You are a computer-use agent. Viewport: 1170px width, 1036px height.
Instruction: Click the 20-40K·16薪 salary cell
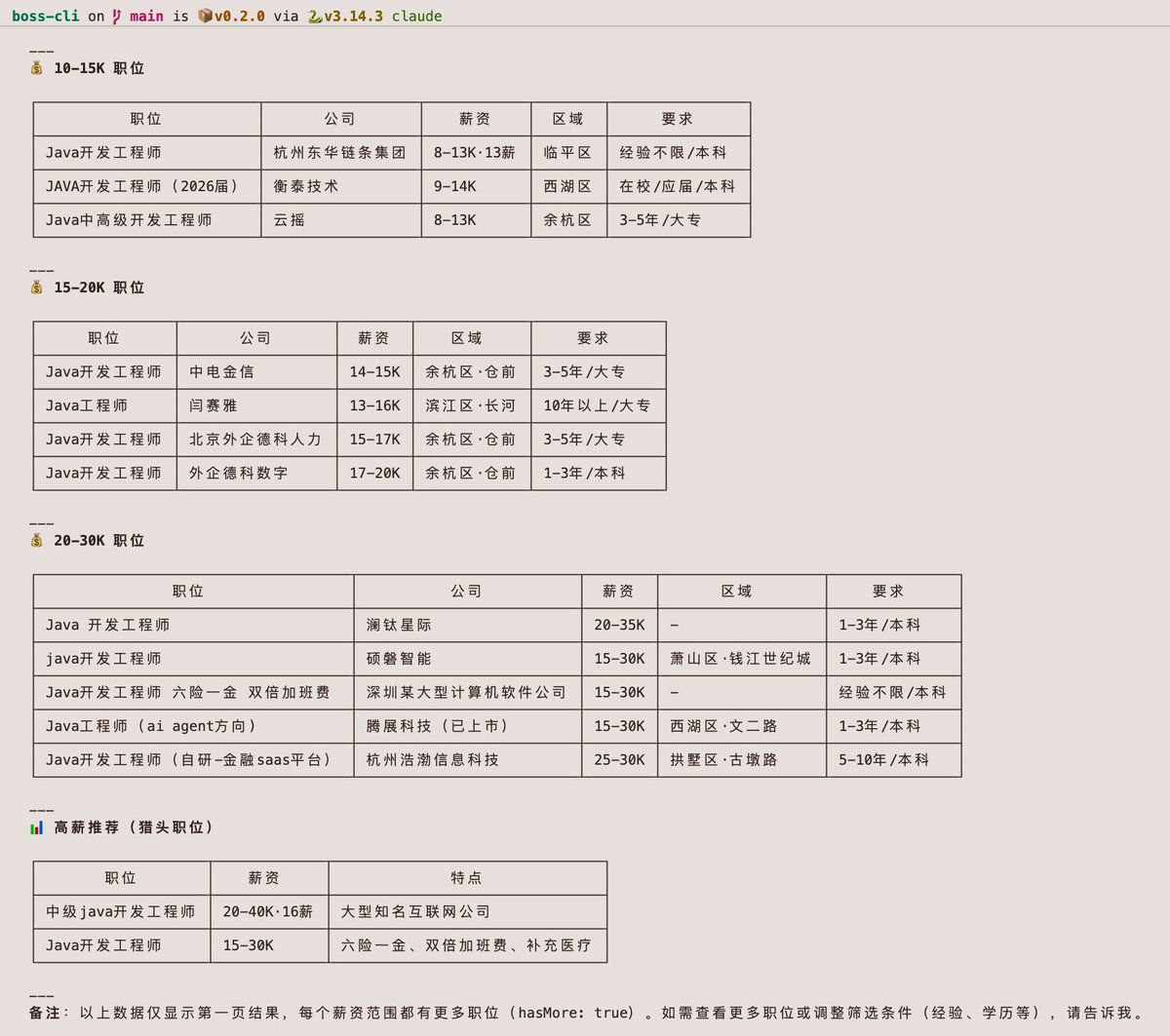tap(269, 912)
